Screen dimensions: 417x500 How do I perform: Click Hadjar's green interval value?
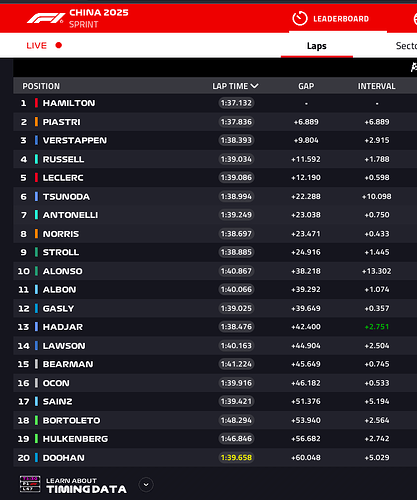[377, 327]
